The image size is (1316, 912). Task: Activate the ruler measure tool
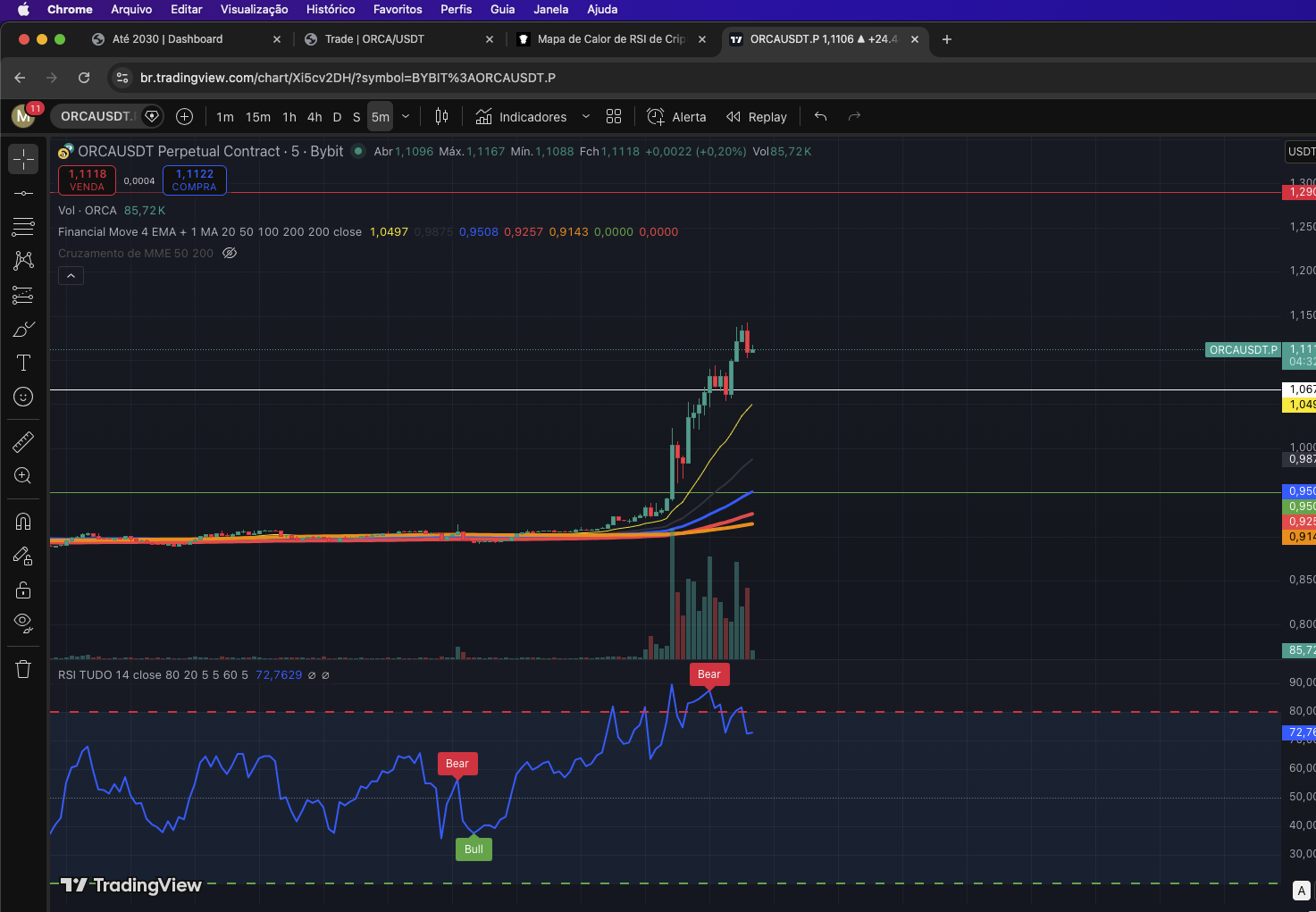(23, 441)
